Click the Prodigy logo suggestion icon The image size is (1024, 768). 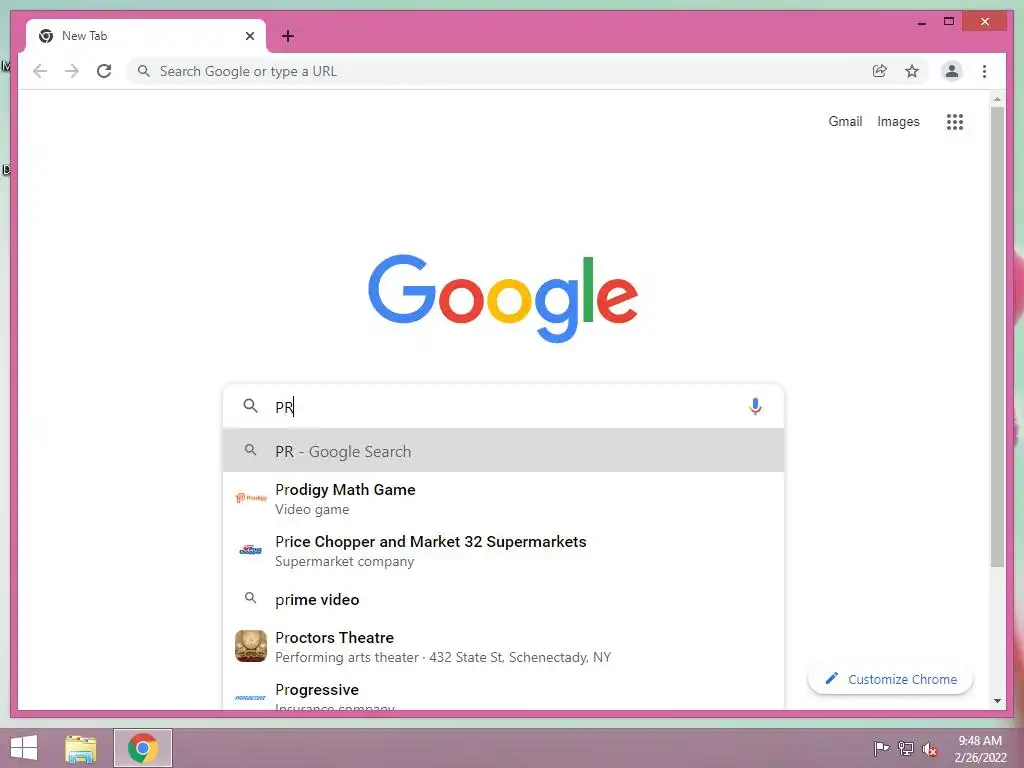pyautogui.click(x=251, y=498)
